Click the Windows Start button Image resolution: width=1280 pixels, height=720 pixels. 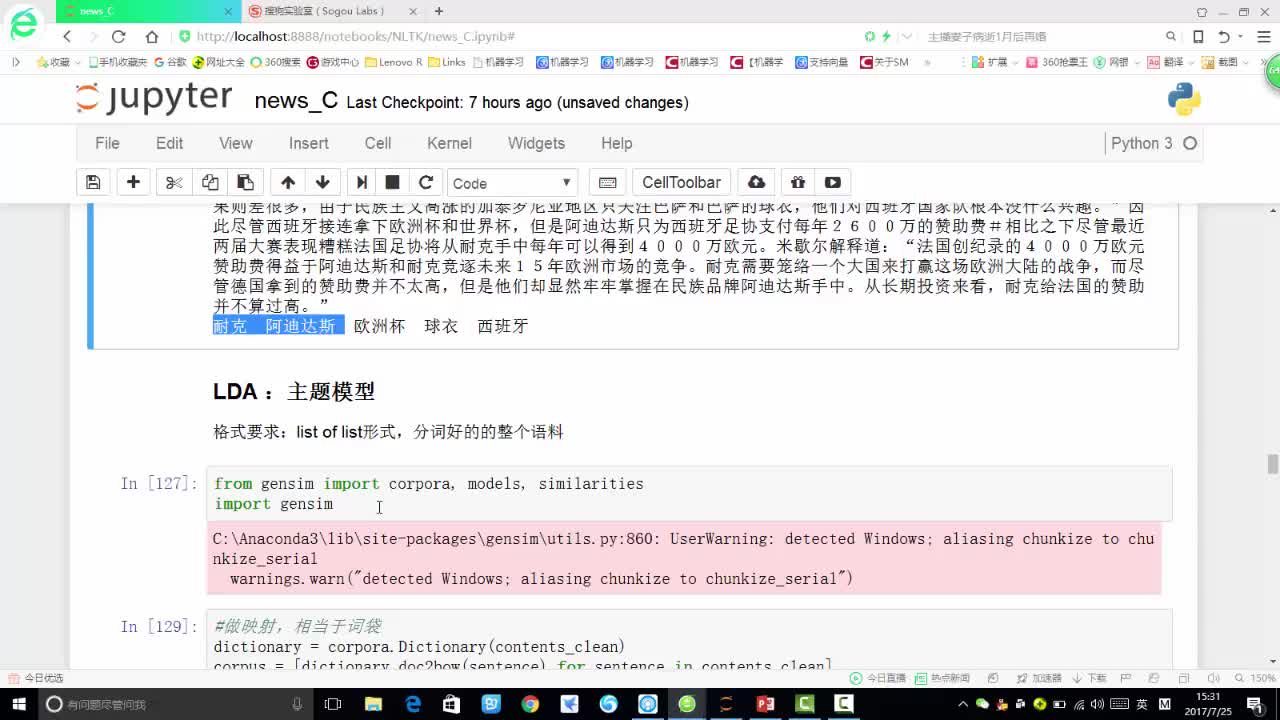pyautogui.click(x=18, y=704)
